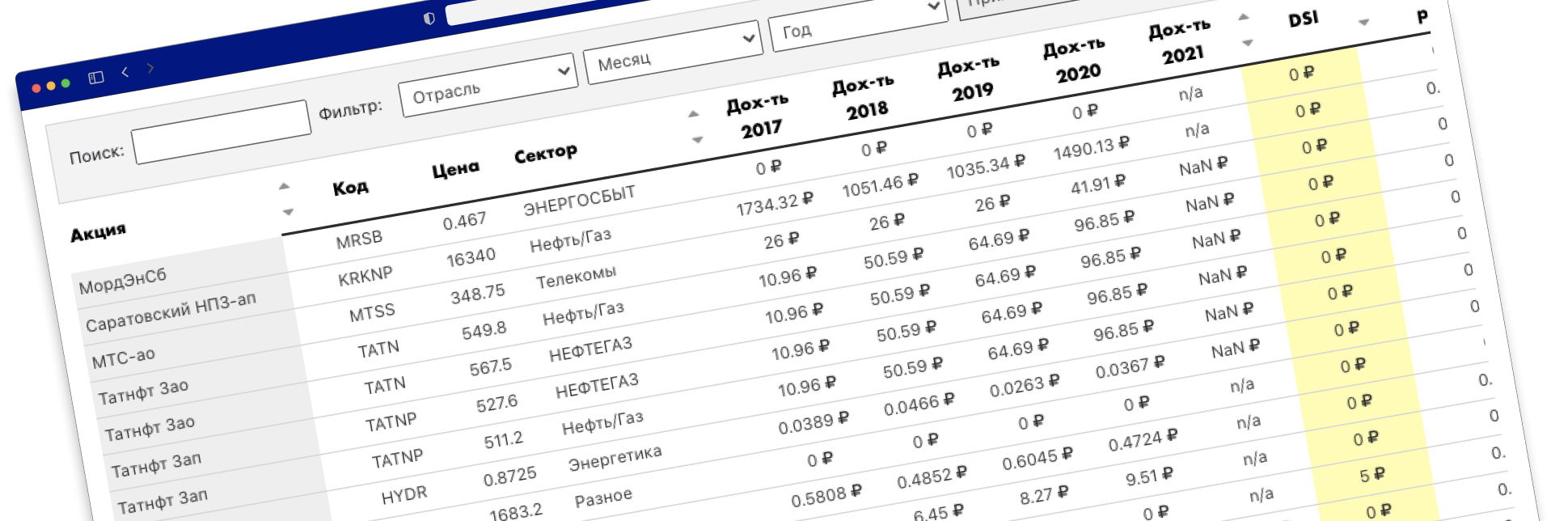The height and width of the screenshot is (521, 1568).
Task: Sort by the Дох-ть 2021 header
Action: pos(1181,41)
